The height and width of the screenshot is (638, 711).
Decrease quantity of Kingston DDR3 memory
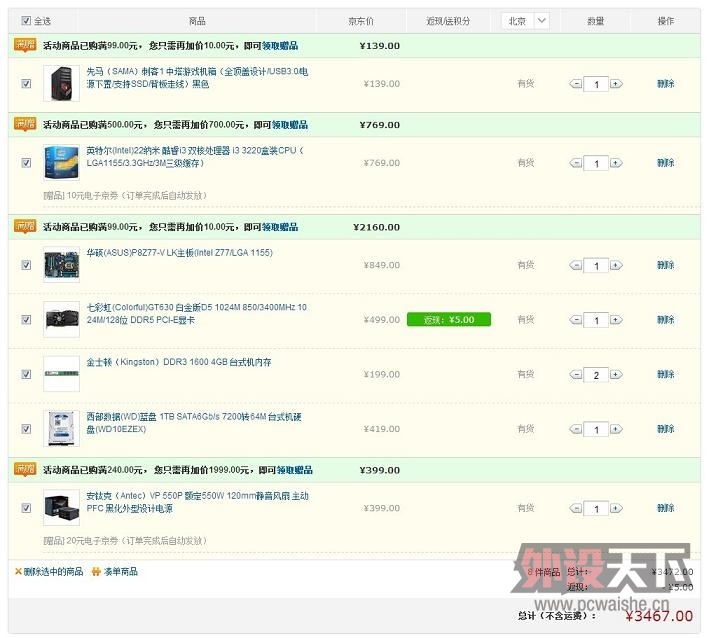tap(576, 375)
